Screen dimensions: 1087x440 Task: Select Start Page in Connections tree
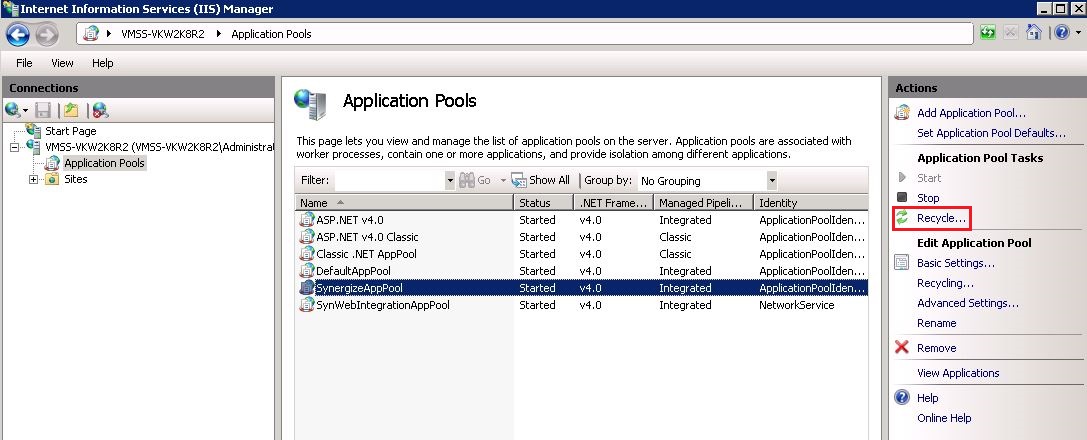point(71,131)
